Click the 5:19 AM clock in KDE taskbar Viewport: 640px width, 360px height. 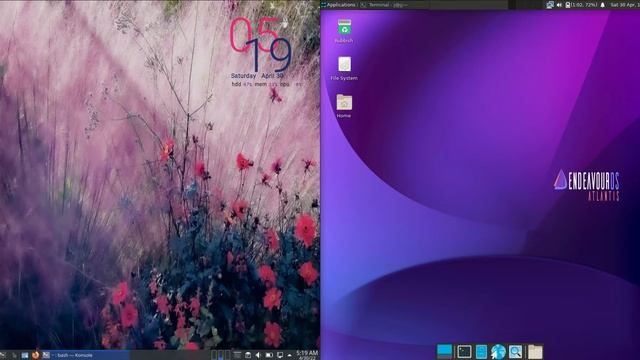point(307,355)
